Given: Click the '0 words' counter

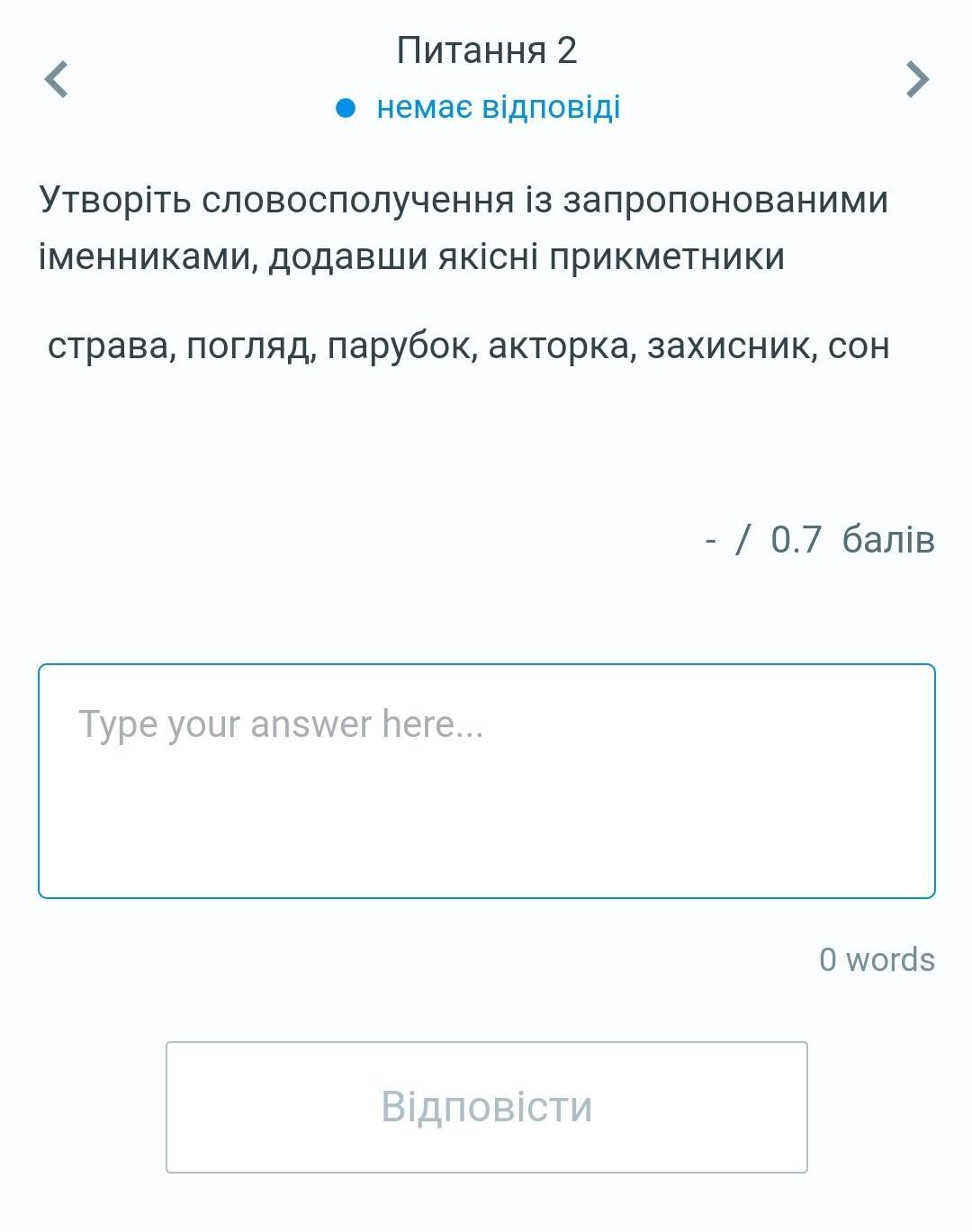Looking at the screenshot, I should pyautogui.click(x=877, y=959).
